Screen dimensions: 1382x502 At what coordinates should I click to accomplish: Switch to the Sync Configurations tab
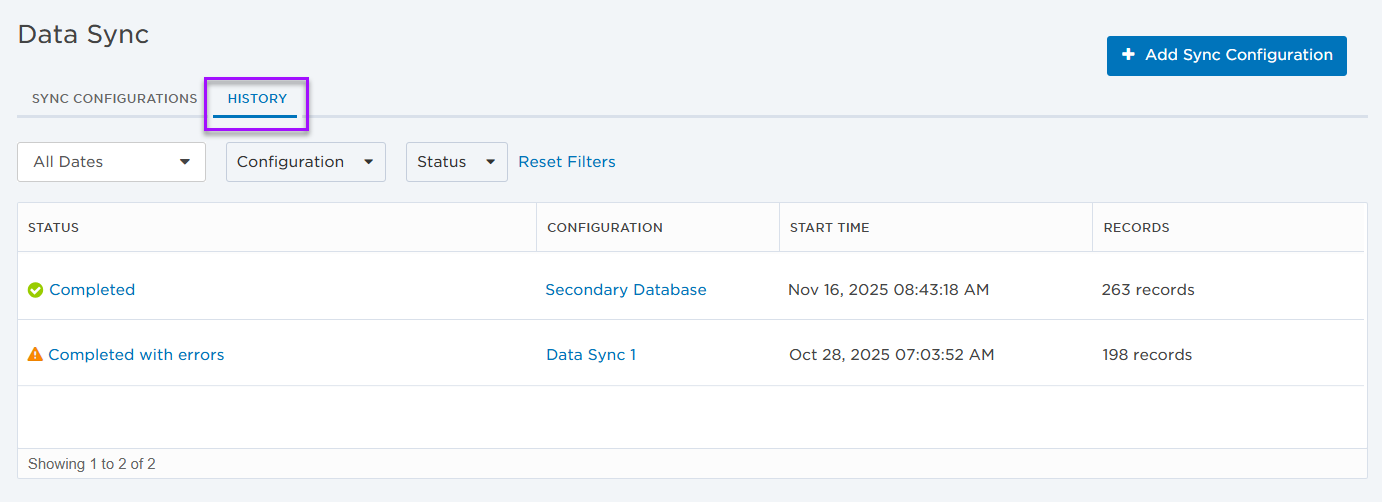114,99
